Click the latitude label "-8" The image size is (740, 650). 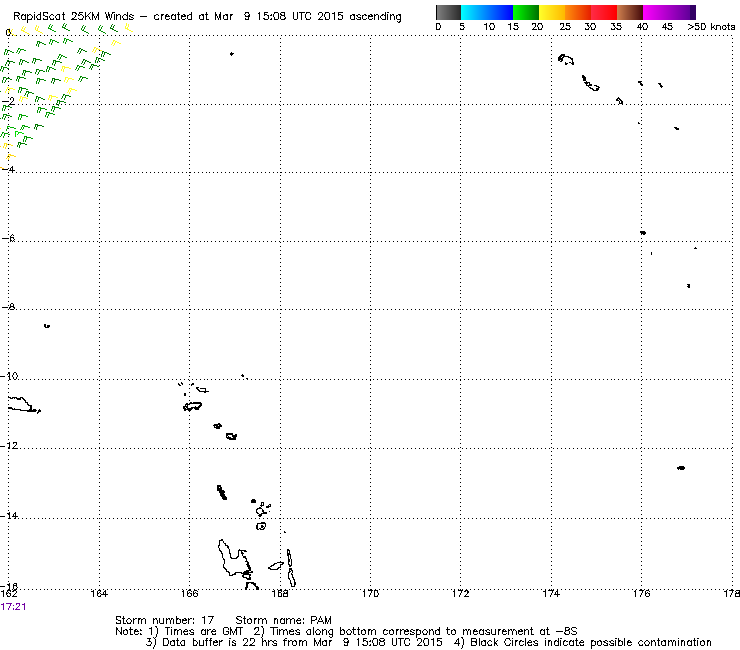8,307
